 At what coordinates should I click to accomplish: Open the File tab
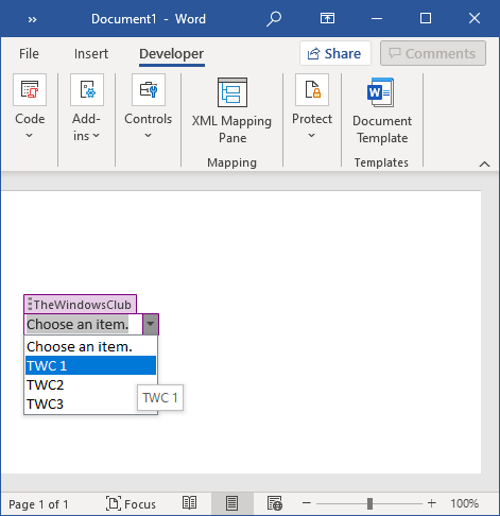29,54
